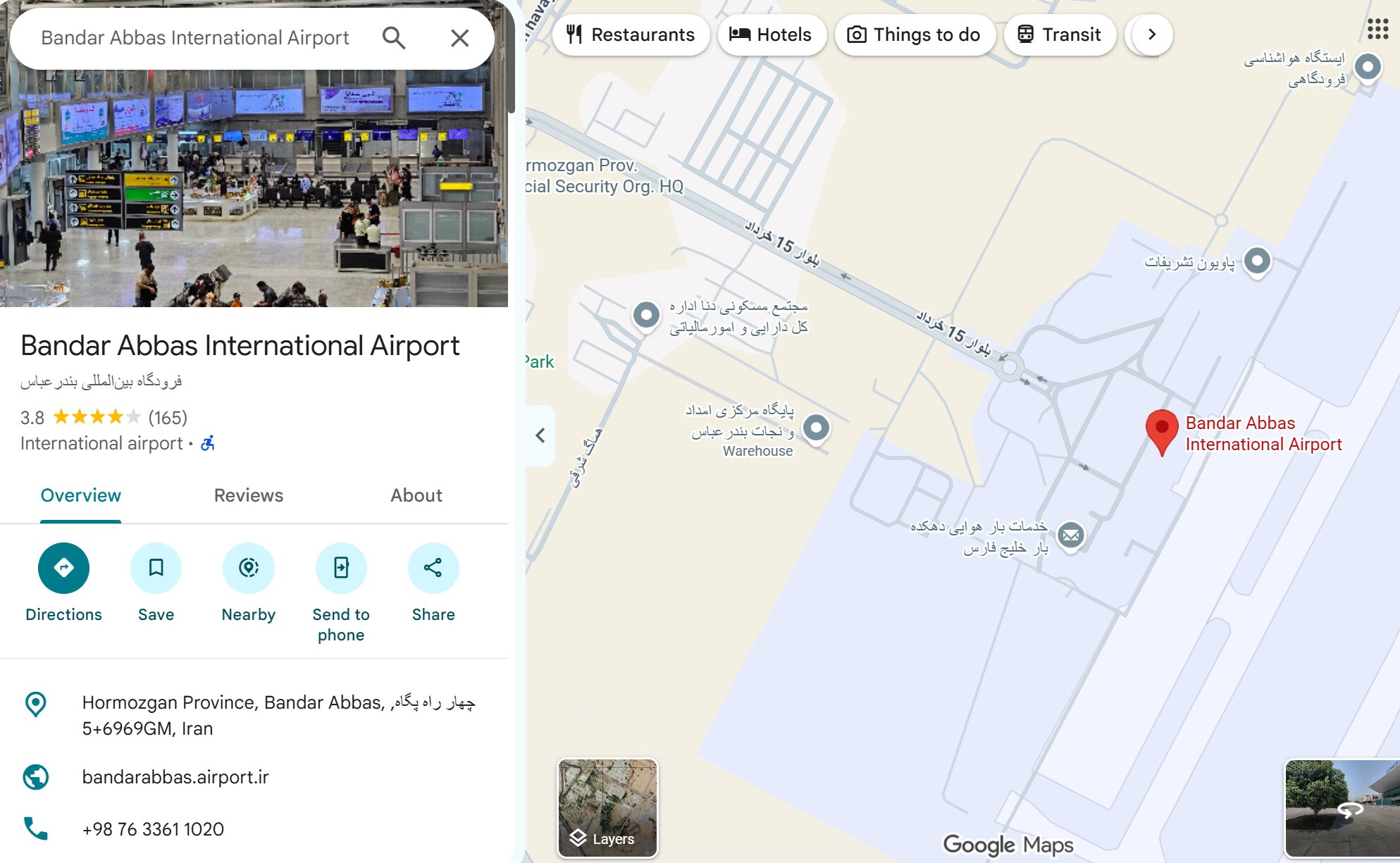Click the website globe icon
1400x863 pixels.
pos(36,777)
